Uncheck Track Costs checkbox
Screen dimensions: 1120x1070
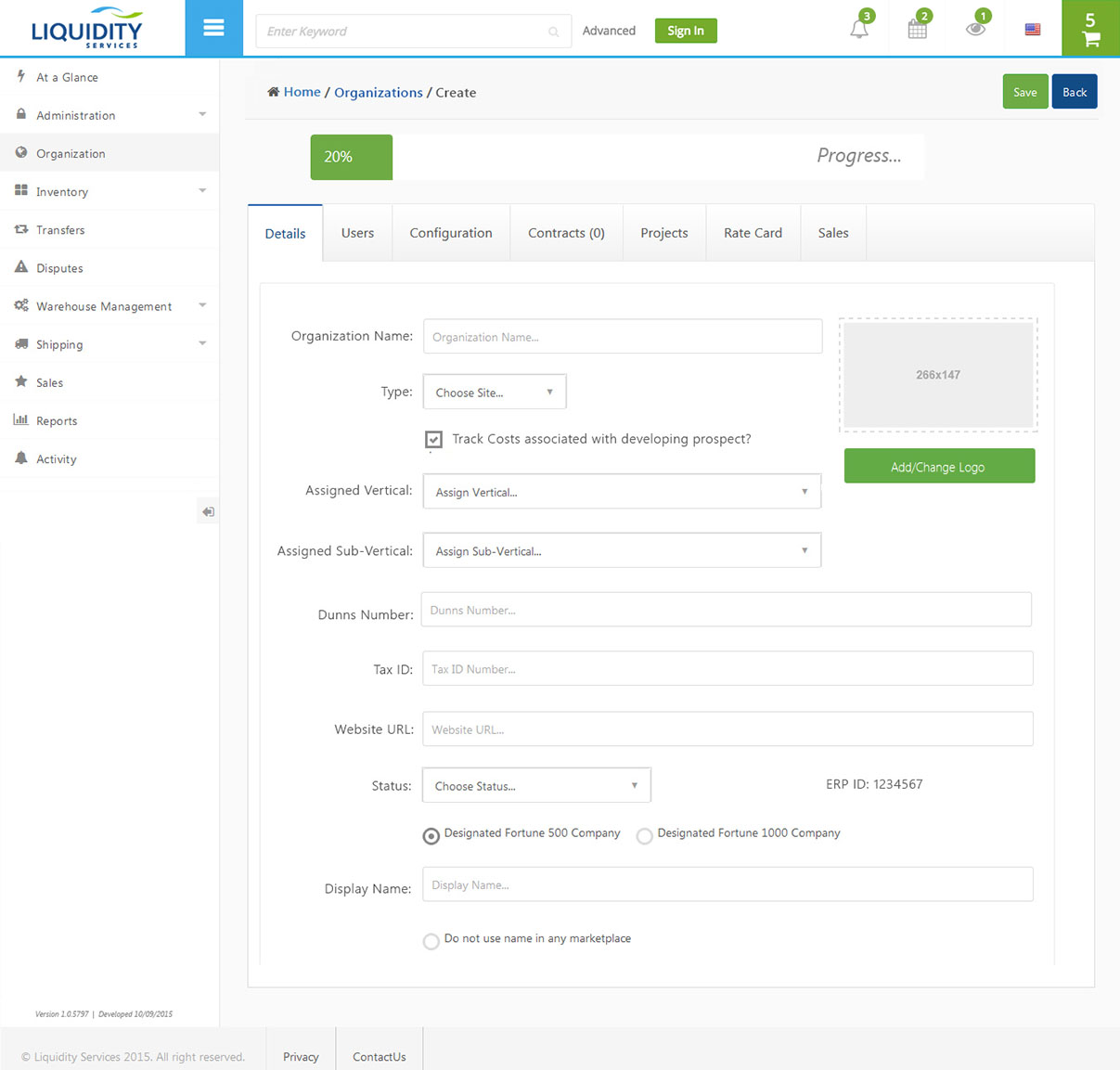pyautogui.click(x=433, y=440)
